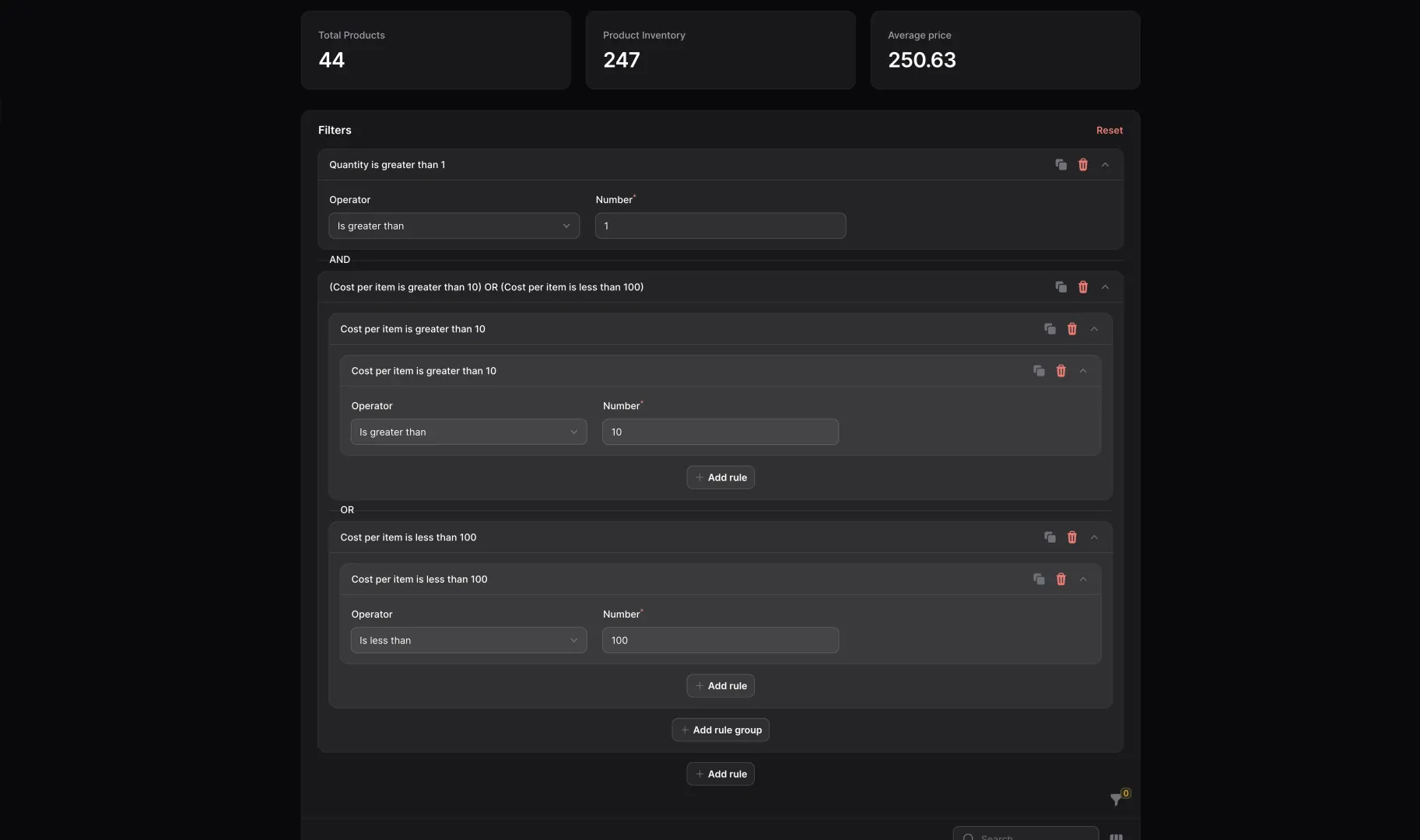Screen dimensions: 1420x840
Task: Click the Number field containing value 100
Action: tap(720, 640)
